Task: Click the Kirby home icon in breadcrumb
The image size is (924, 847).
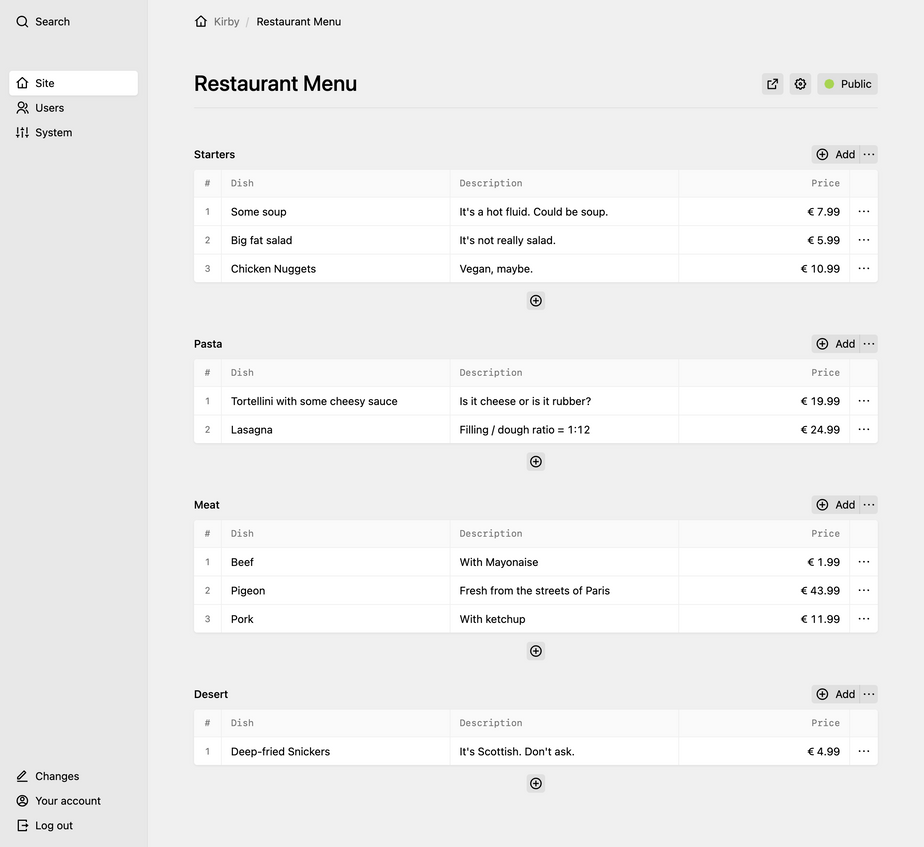Action: click(x=201, y=21)
